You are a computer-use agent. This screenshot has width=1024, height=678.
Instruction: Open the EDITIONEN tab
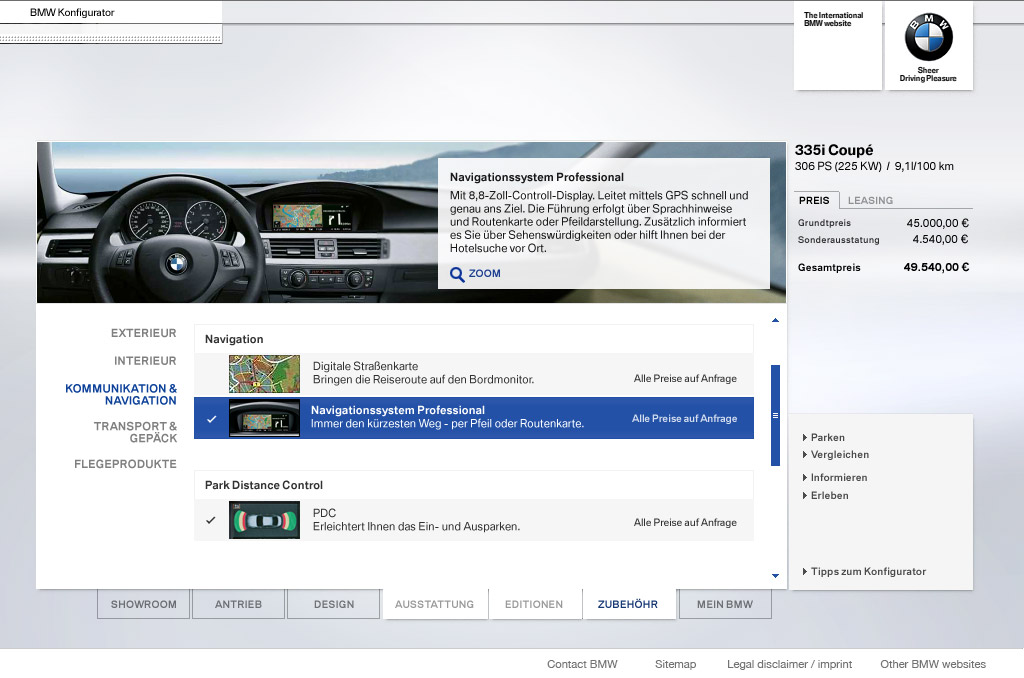click(x=534, y=604)
